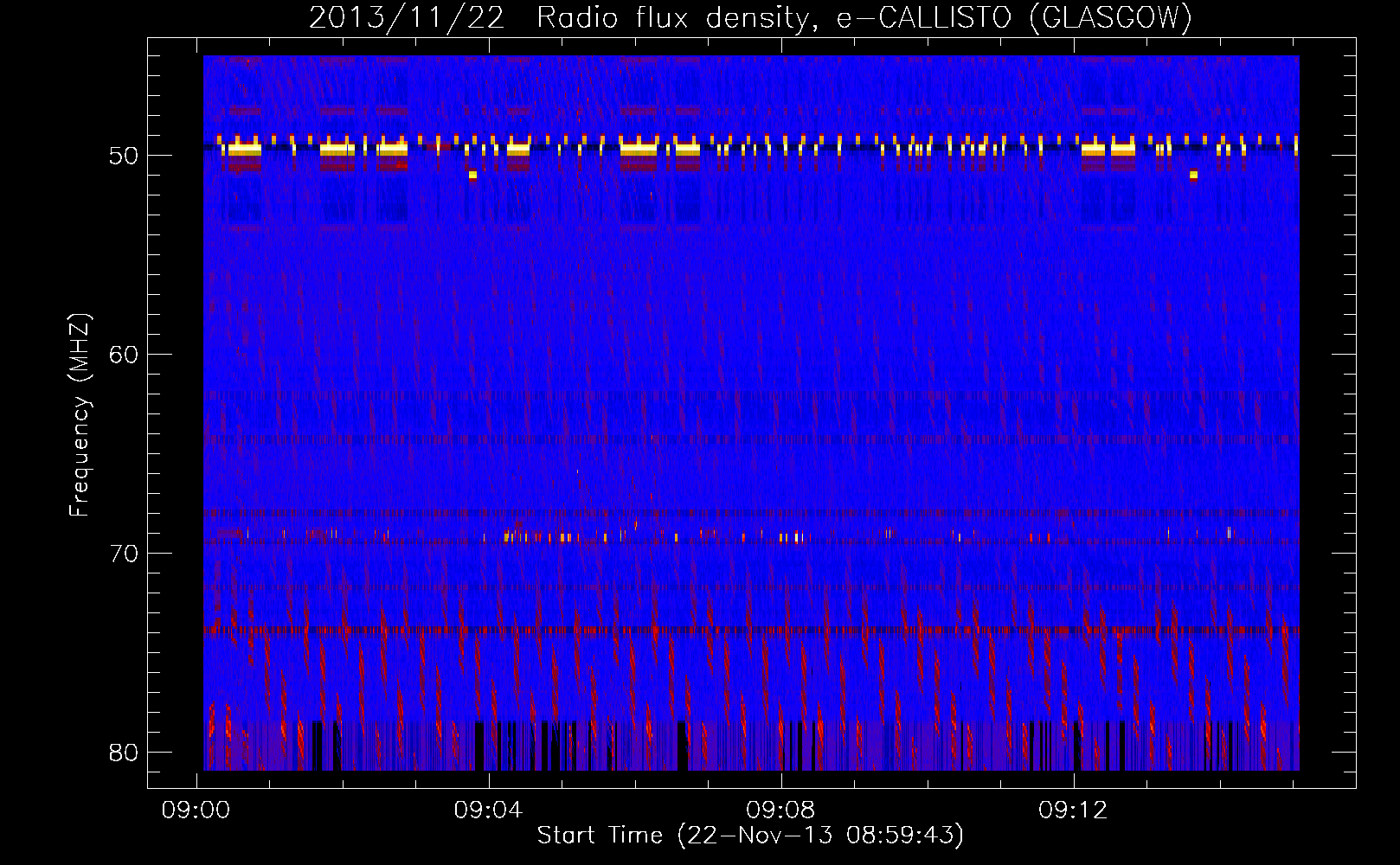Screen dimensions: 1400x865
Task: Select the "Frequency (MHZ)" y-axis label
Action: click(80, 415)
